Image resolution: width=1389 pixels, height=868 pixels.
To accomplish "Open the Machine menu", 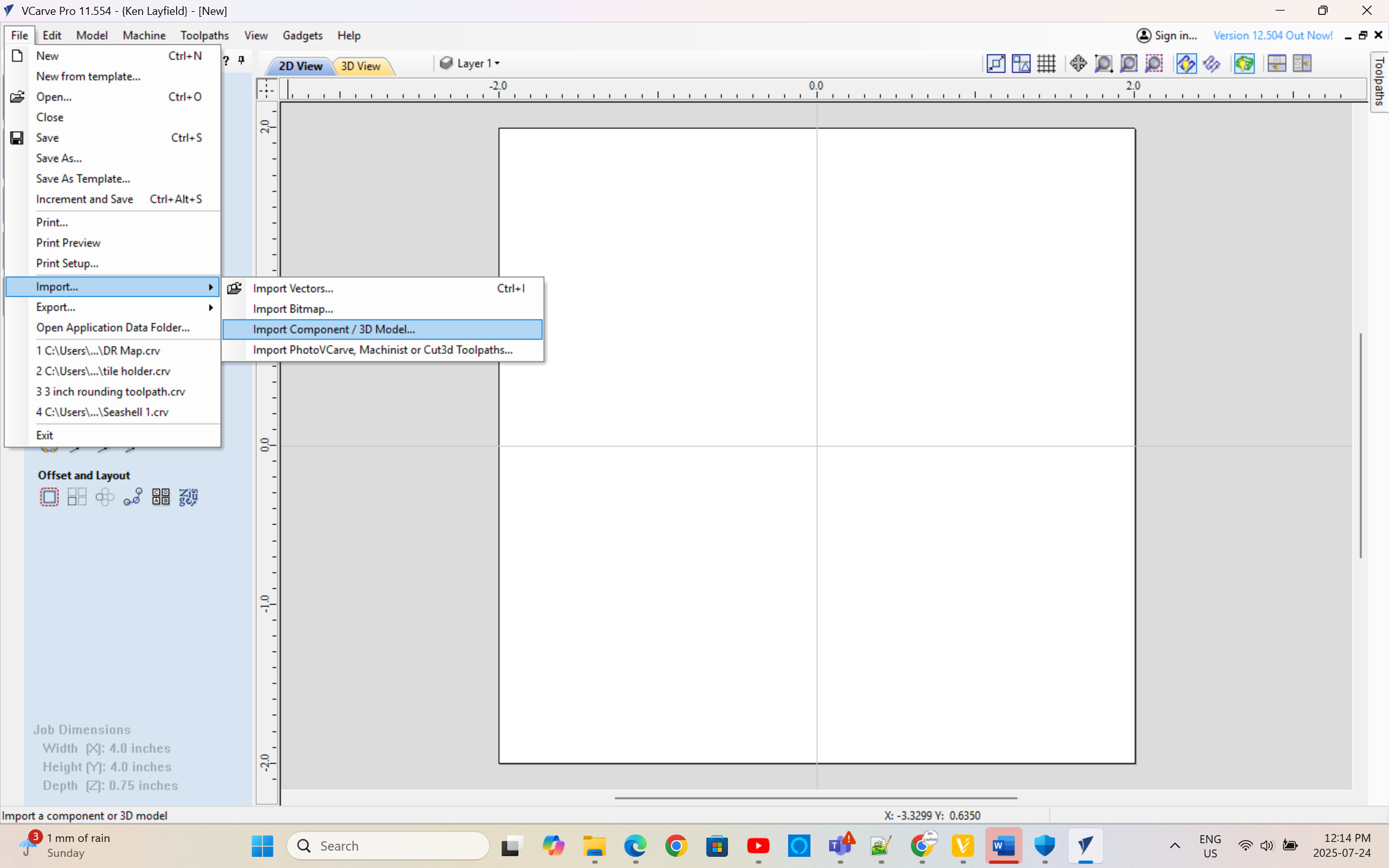I will tap(144, 35).
